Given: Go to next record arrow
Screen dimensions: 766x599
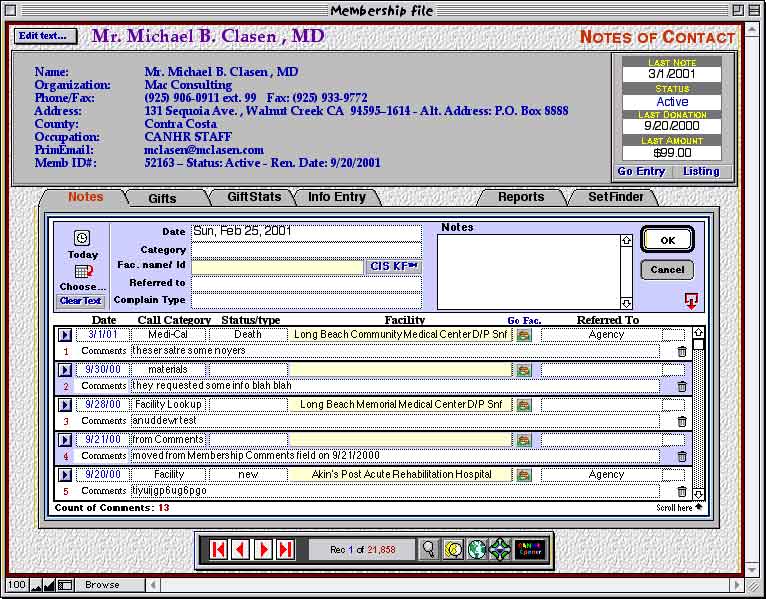Looking at the screenshot, I should [263, 550].
